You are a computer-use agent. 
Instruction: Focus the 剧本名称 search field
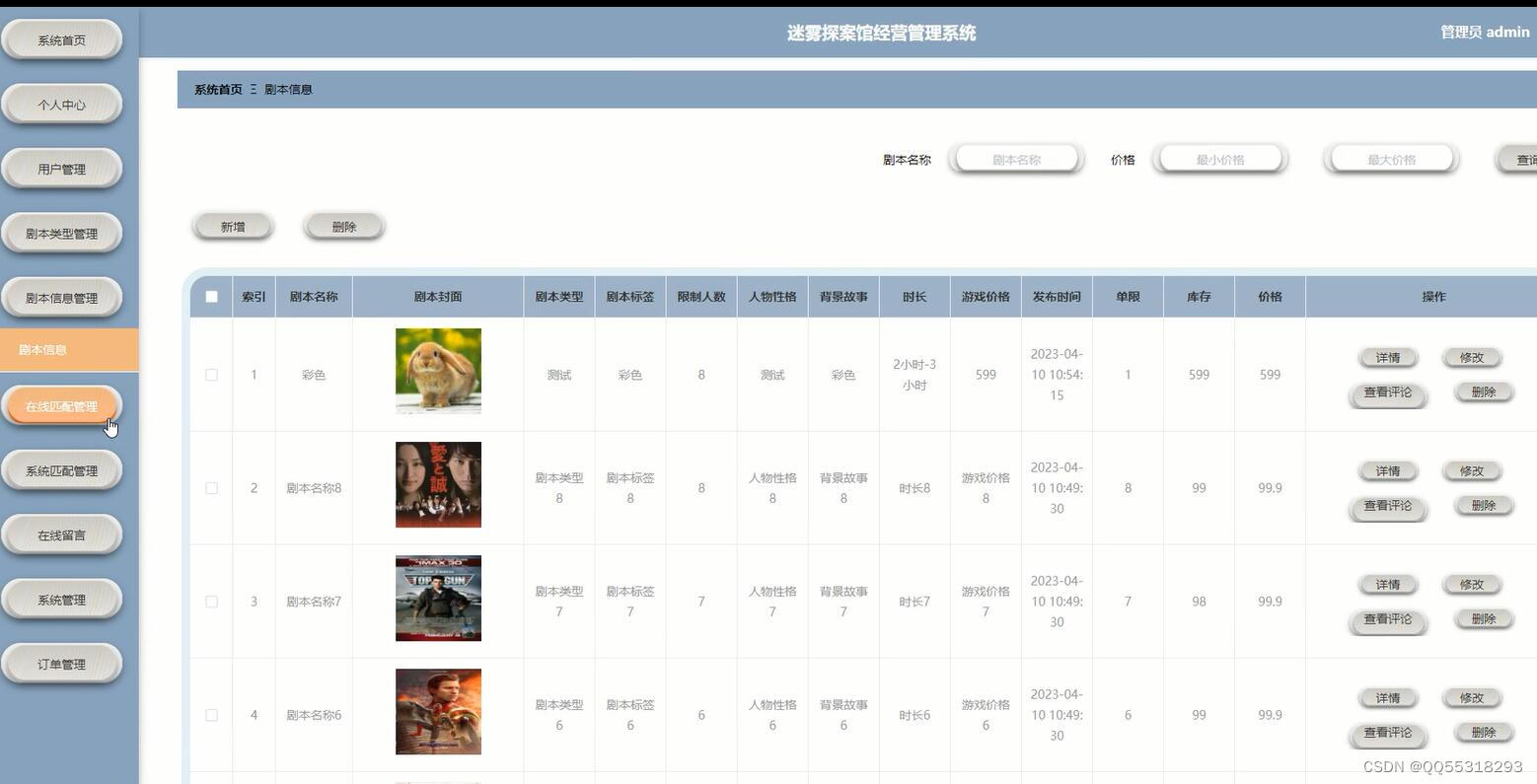coord(1017,159)
